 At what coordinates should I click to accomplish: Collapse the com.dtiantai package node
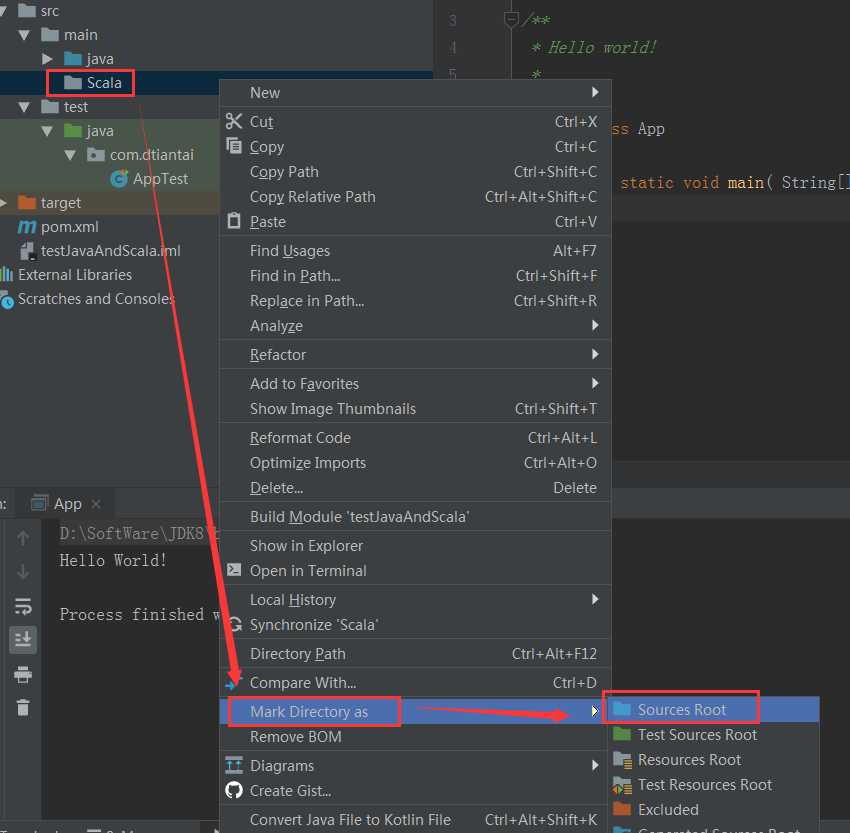(70, 155)
